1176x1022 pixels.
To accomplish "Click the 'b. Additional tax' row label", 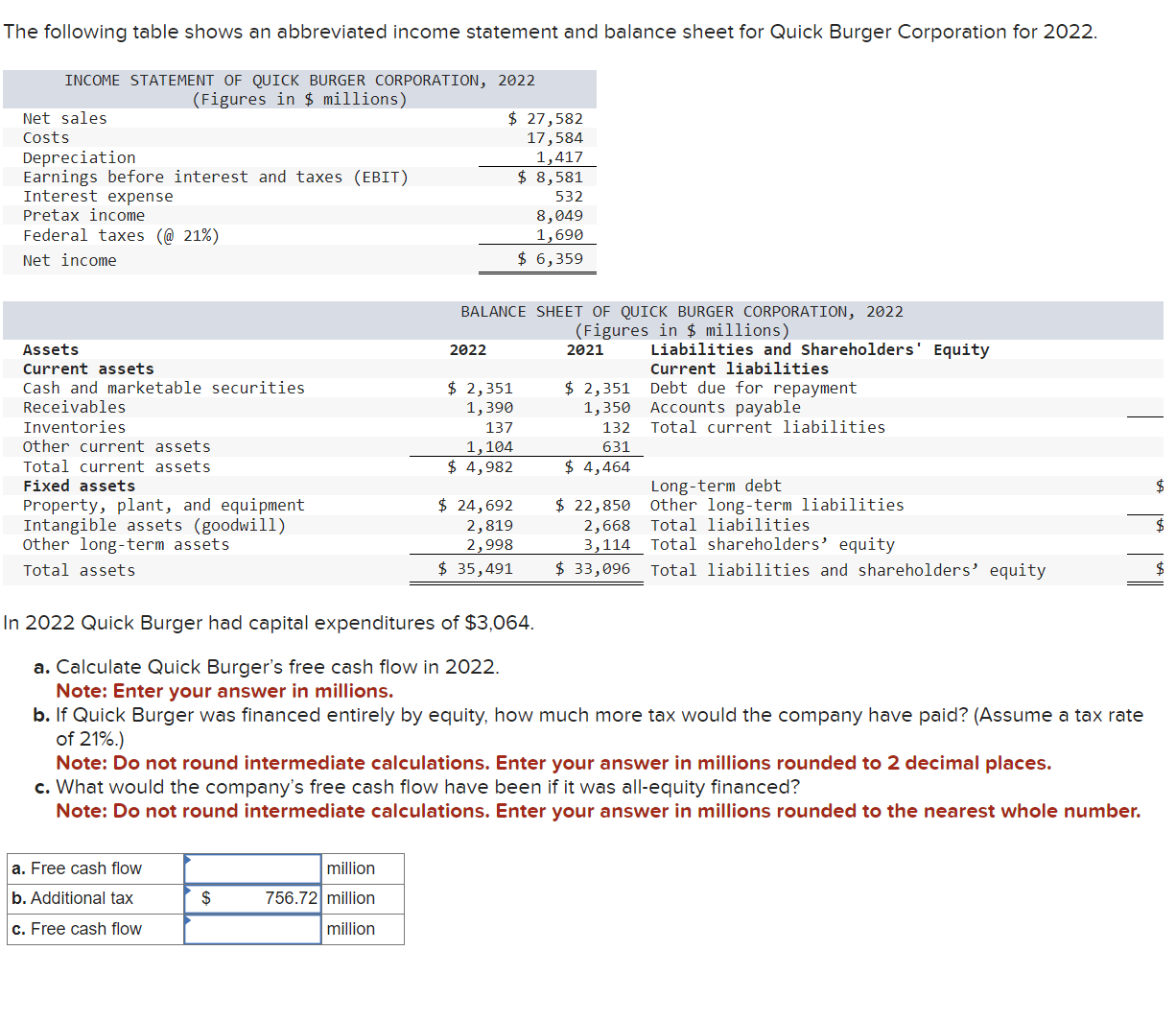I will click(72, 898).
